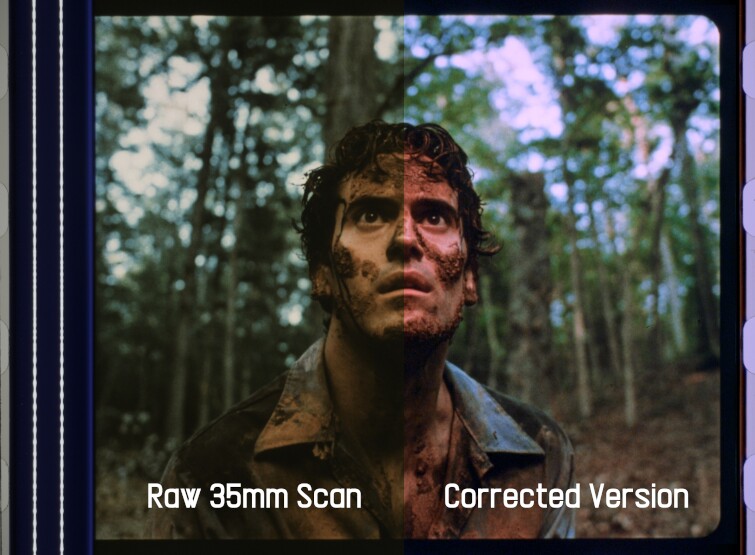Click the "Corrected Version" caption text
This screenshot has width=755, height=555.
(x=566, y=496)
